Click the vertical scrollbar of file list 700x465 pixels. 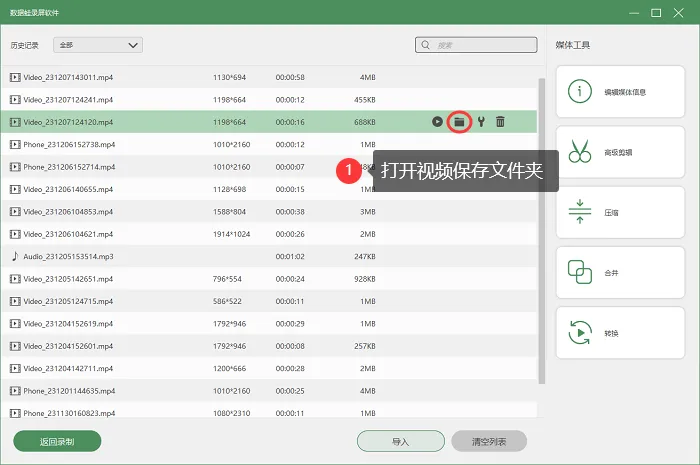click(542, 231)
